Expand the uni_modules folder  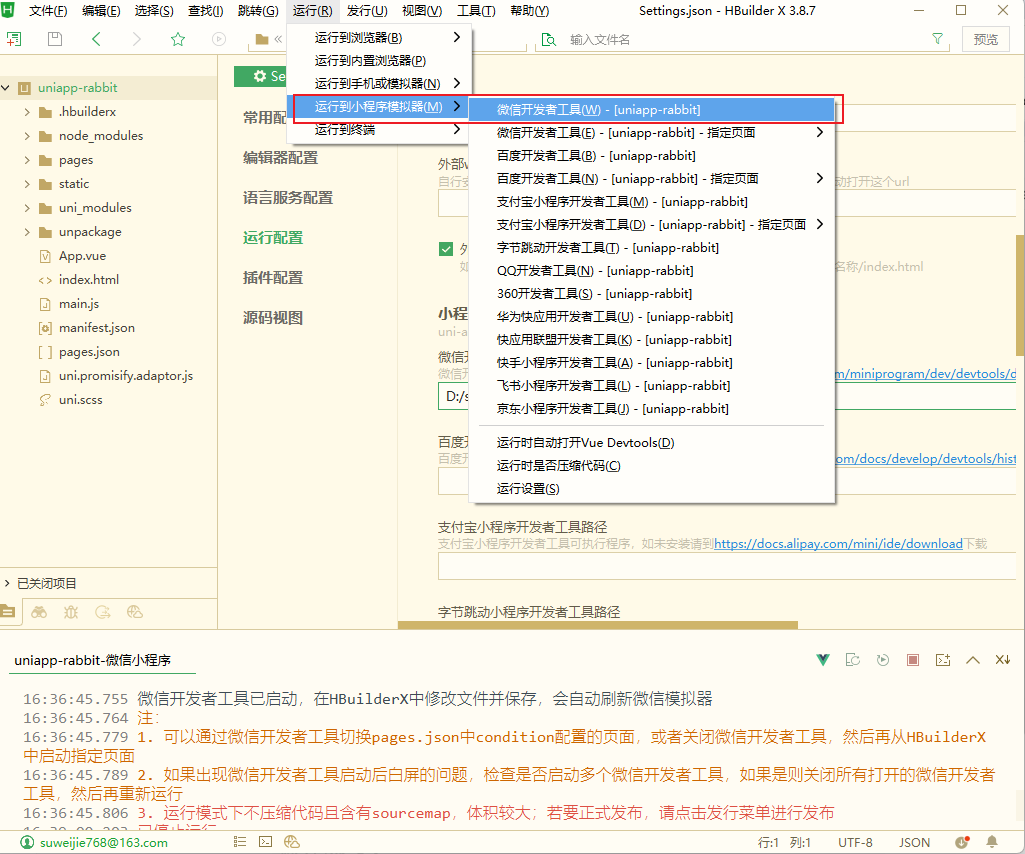pyautogui.click(x=27, y=208)
